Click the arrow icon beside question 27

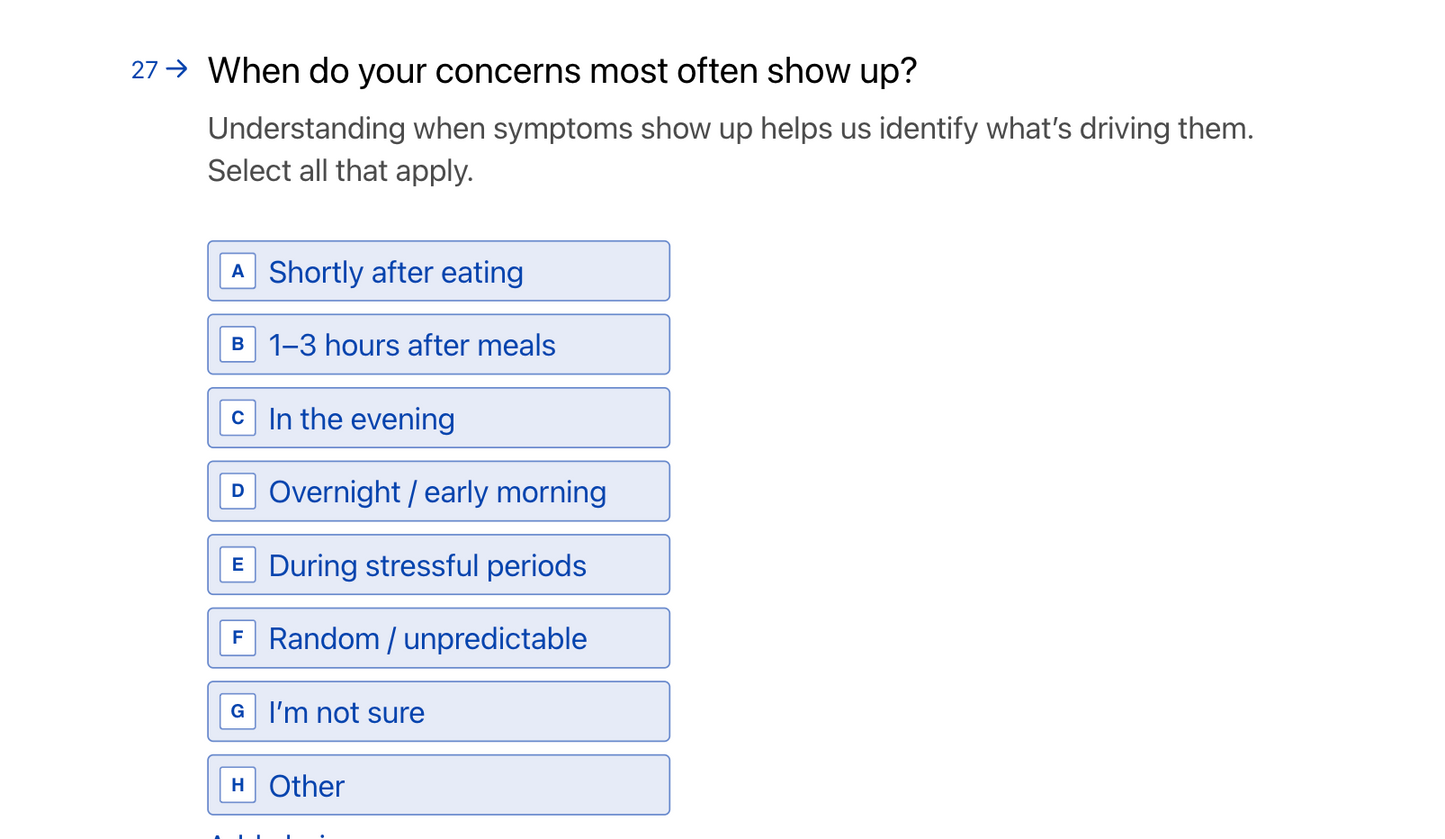[177, 70]
